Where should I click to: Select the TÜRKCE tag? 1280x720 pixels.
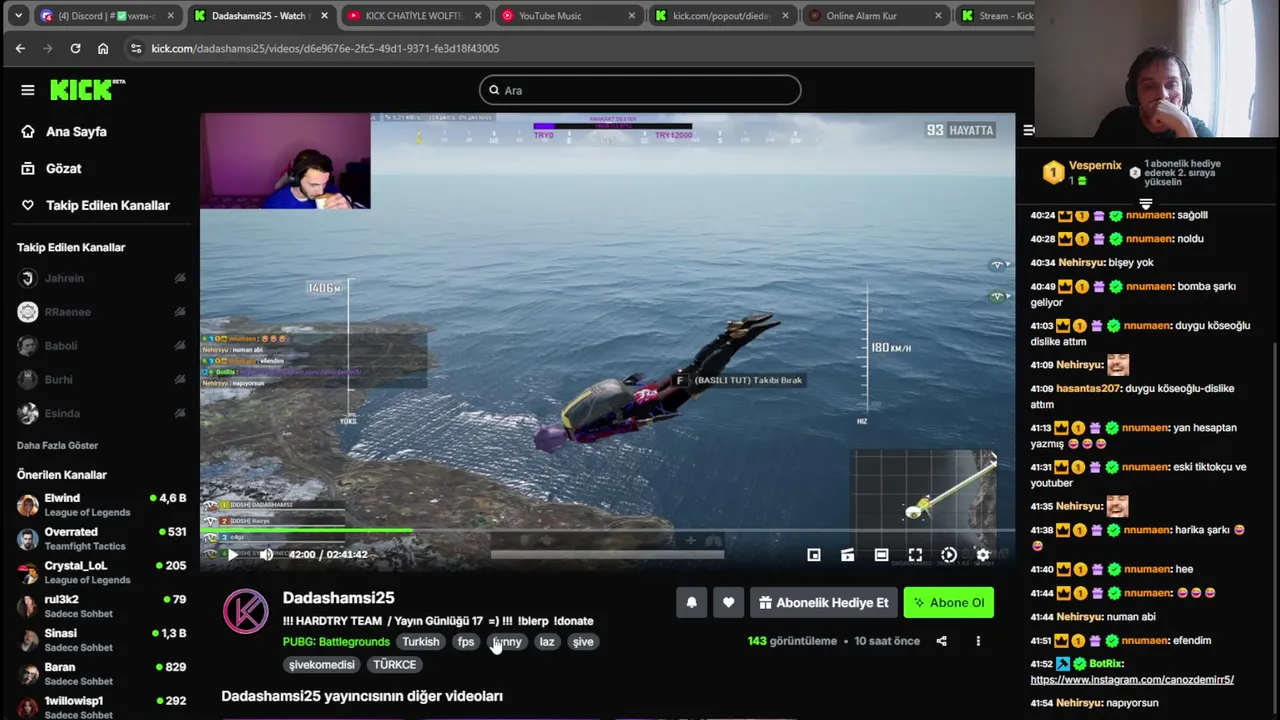pos(395,664)
